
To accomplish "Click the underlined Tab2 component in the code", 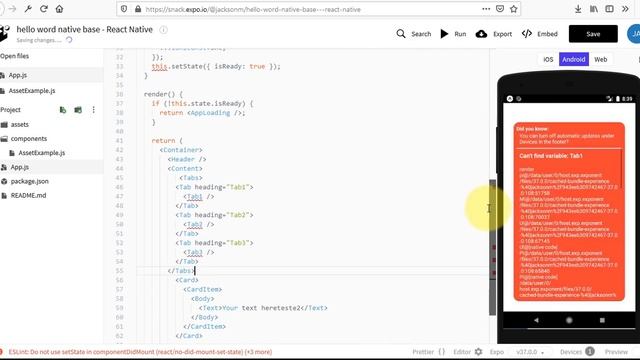I will click(194, 224).
